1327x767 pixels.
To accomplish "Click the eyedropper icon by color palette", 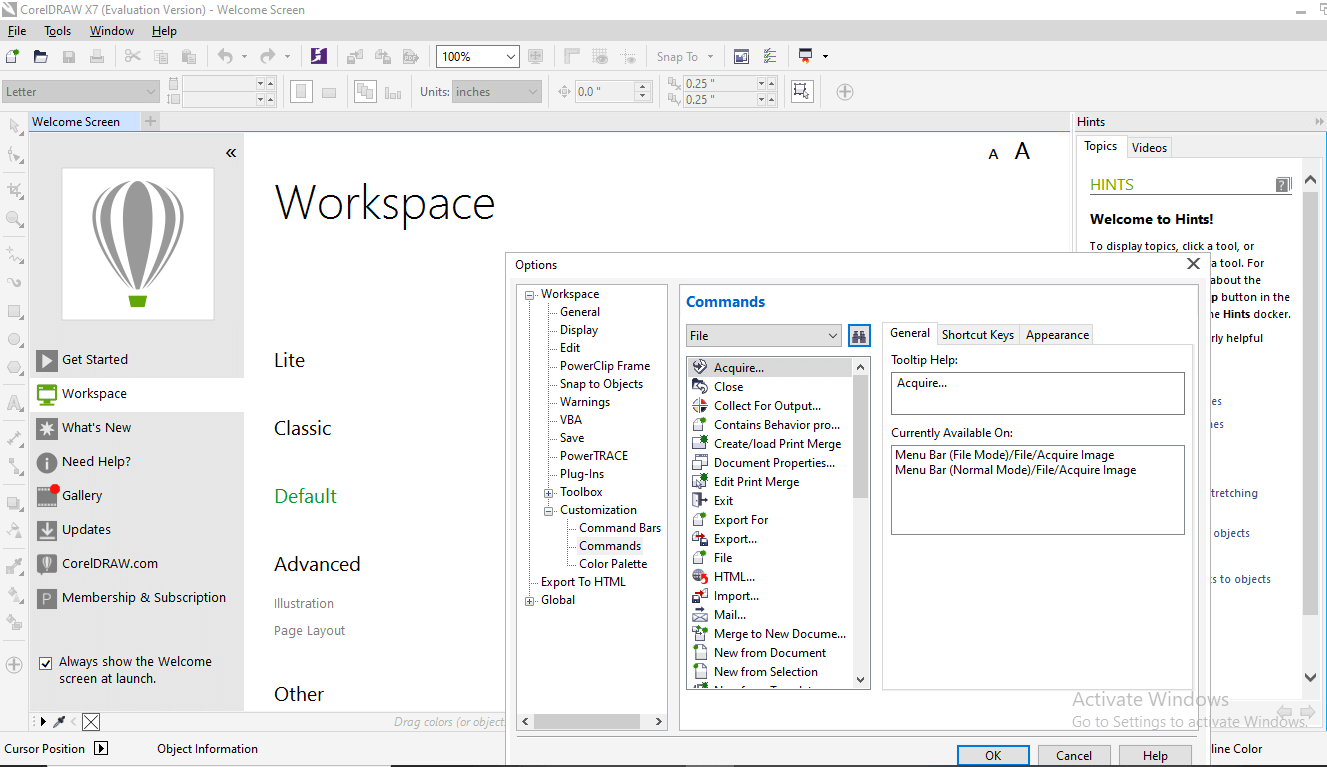I will click(59, 721).
